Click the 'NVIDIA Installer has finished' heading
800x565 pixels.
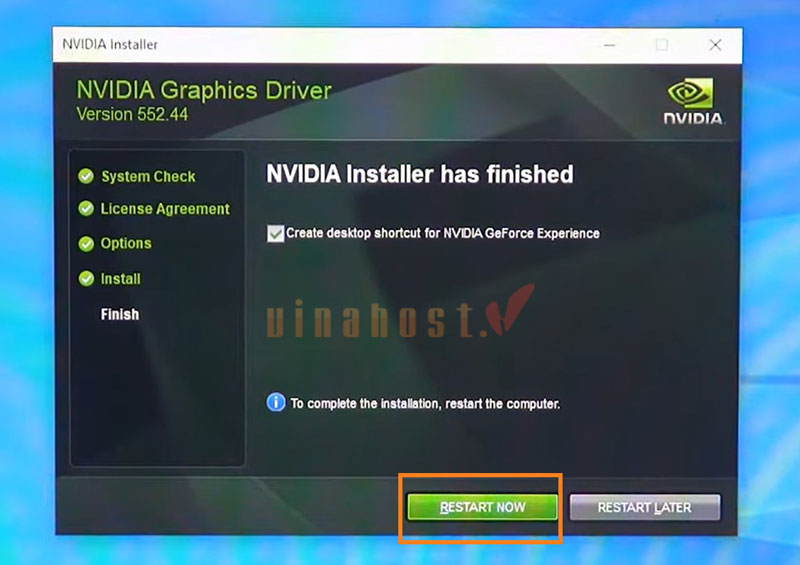click(420, 174)
